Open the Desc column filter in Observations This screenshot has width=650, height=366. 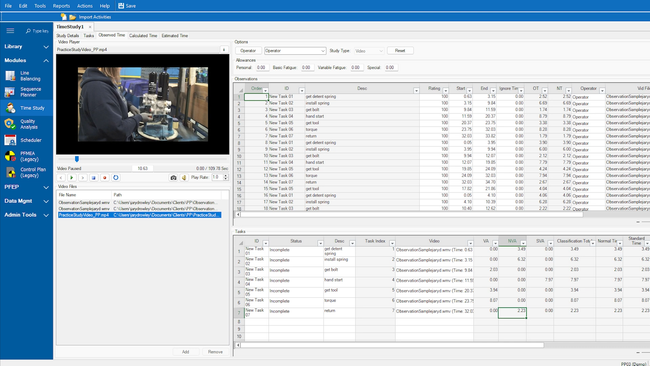416,90
